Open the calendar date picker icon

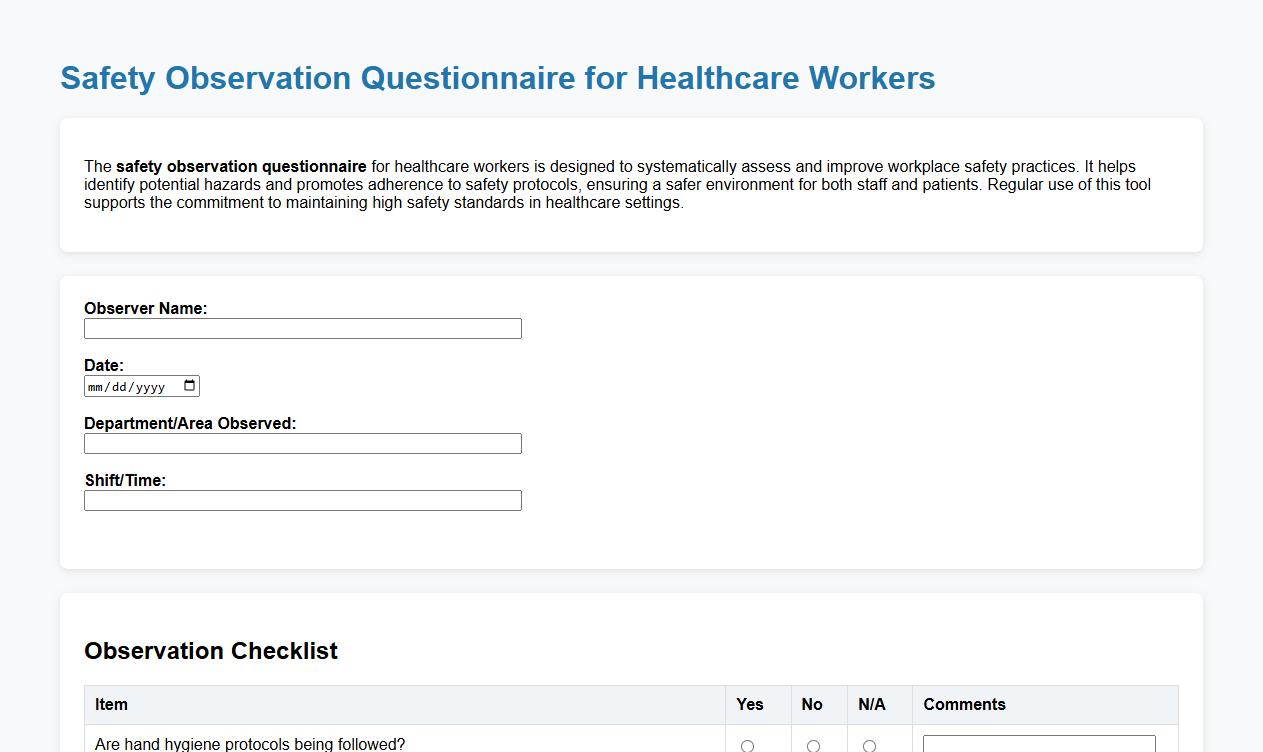[188, 385]
